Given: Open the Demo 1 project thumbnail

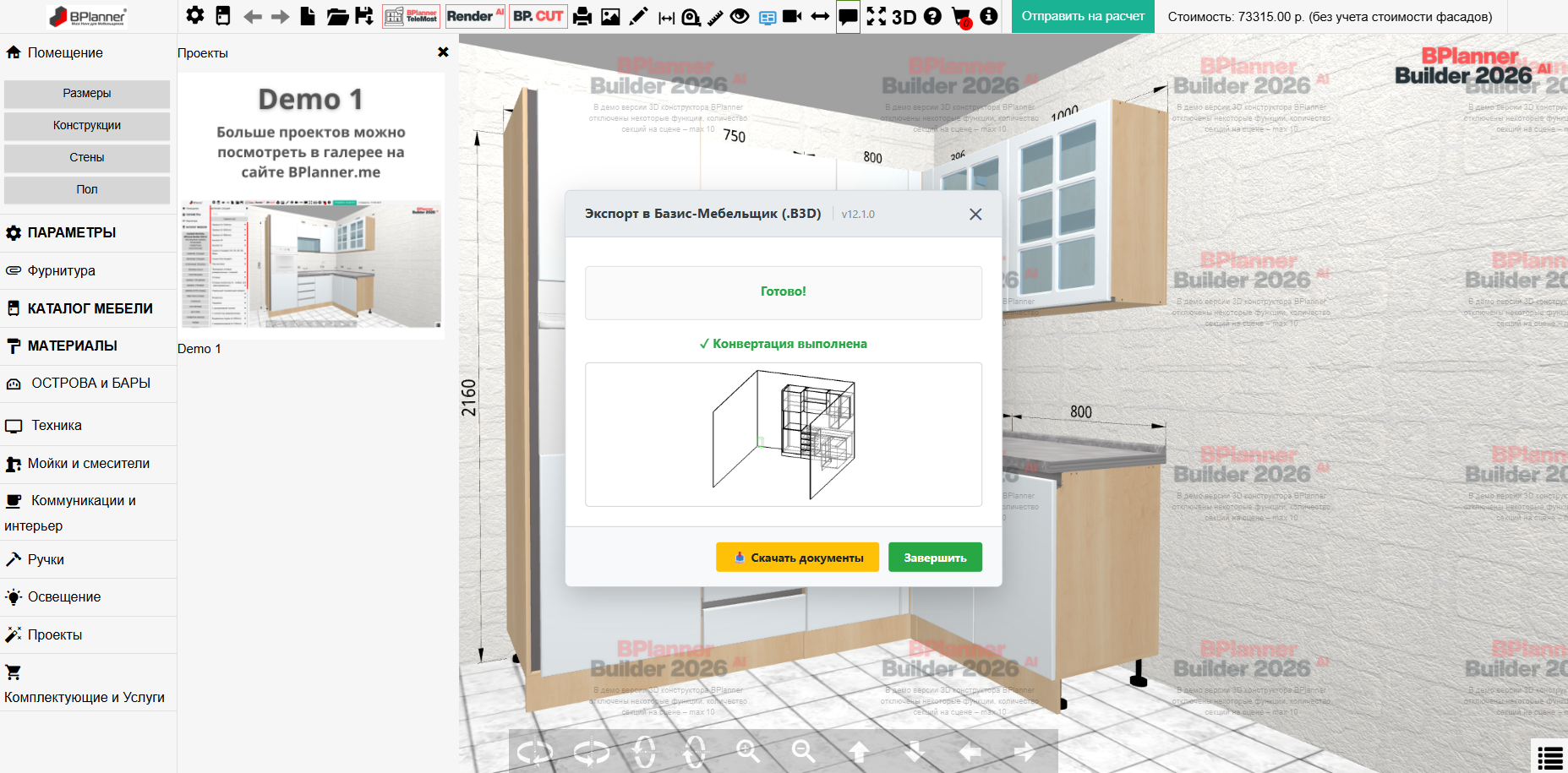Looking at the screenshot, I should (x=311, y=206).
